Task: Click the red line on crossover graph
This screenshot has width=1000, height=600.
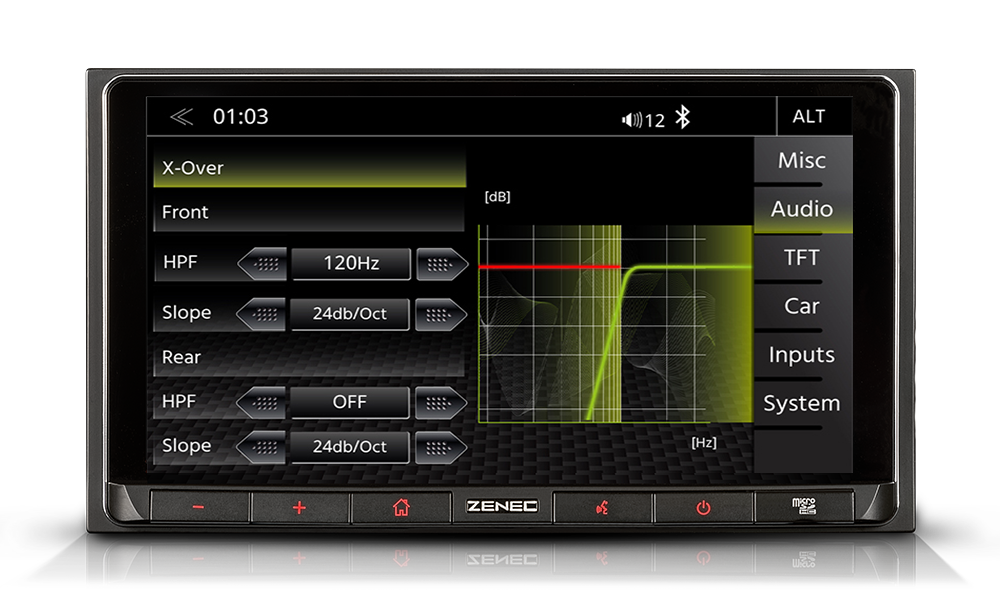Action: 548,267
